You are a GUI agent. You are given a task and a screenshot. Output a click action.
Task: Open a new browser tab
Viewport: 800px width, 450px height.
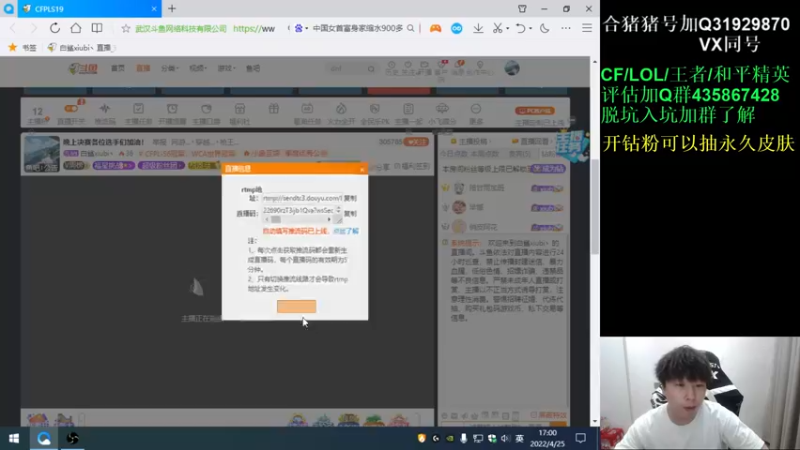(172, 9)
